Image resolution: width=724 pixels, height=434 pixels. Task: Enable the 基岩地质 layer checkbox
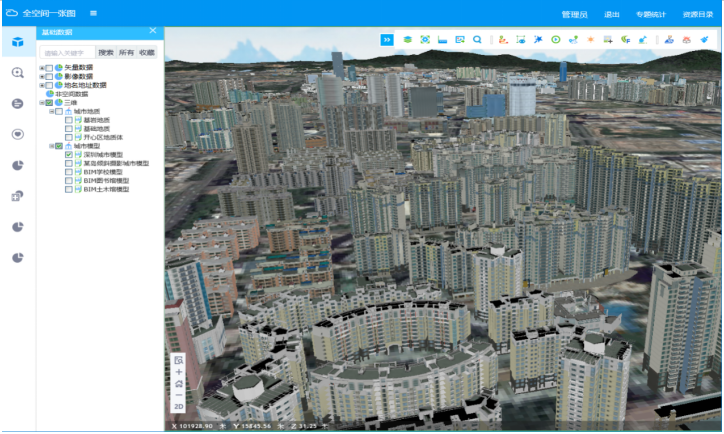click(x=68, y=120)
